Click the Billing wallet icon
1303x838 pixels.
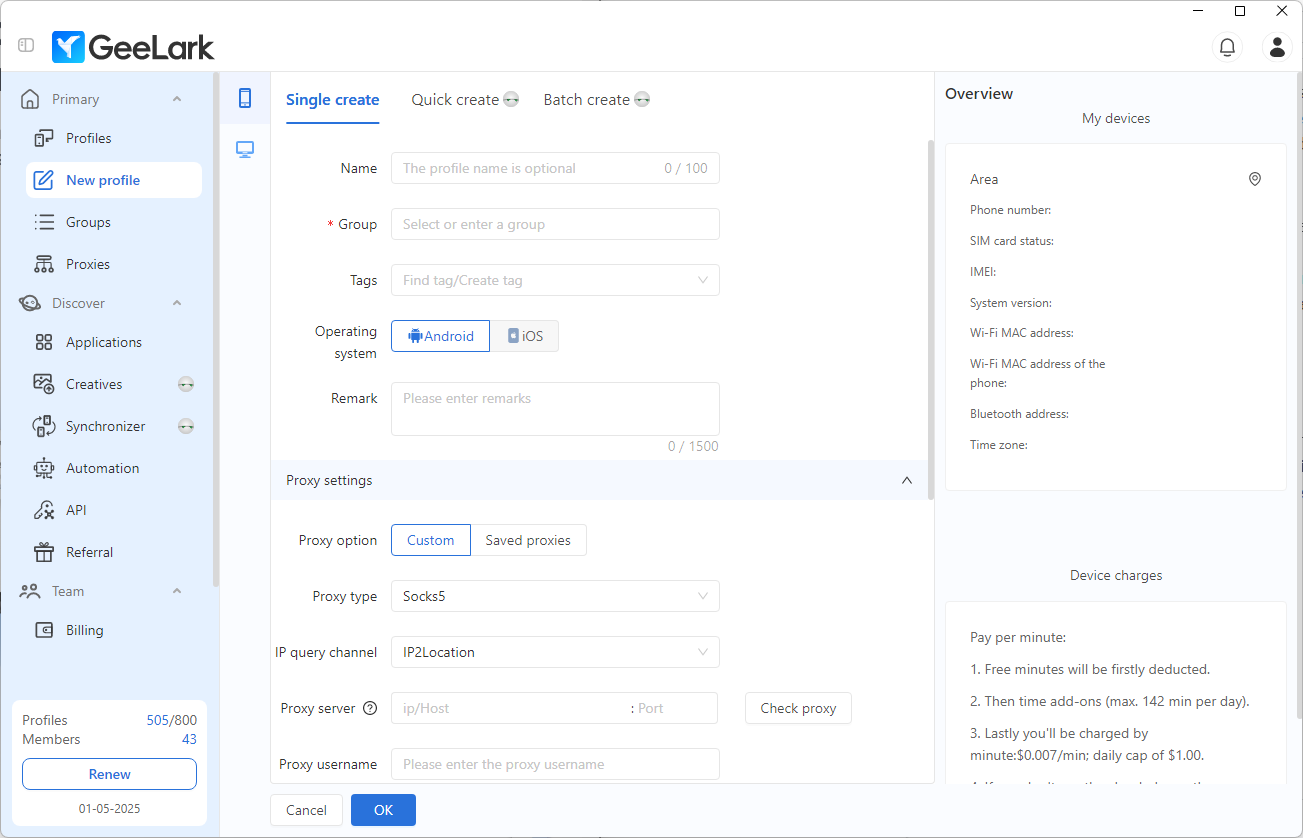pos(44,630)
